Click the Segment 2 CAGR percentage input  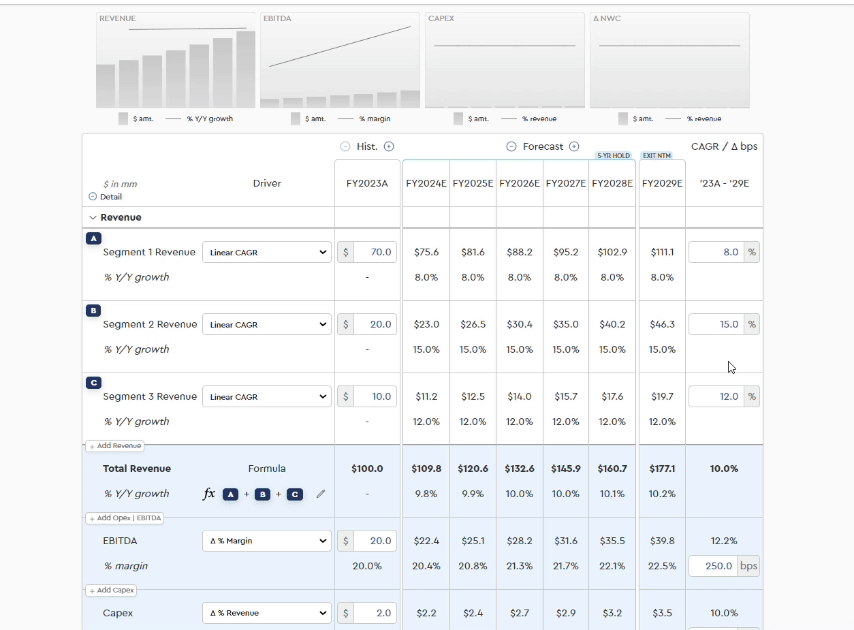[x=715, y=325]
